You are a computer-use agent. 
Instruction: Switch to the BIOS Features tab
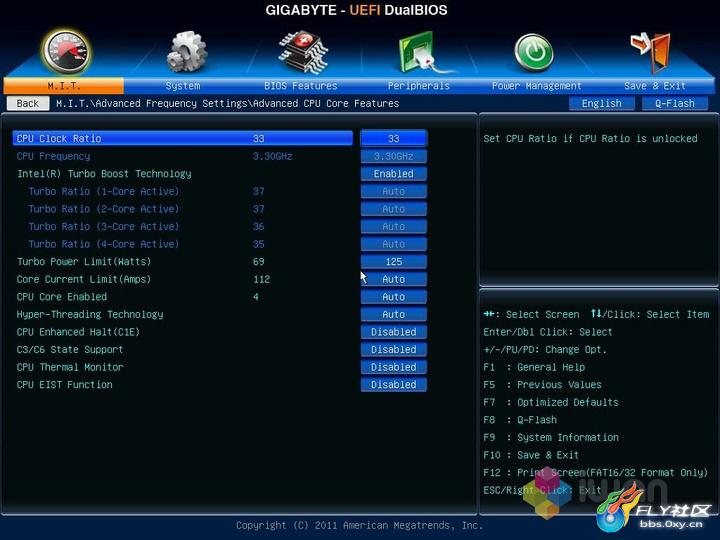(301, 86)
